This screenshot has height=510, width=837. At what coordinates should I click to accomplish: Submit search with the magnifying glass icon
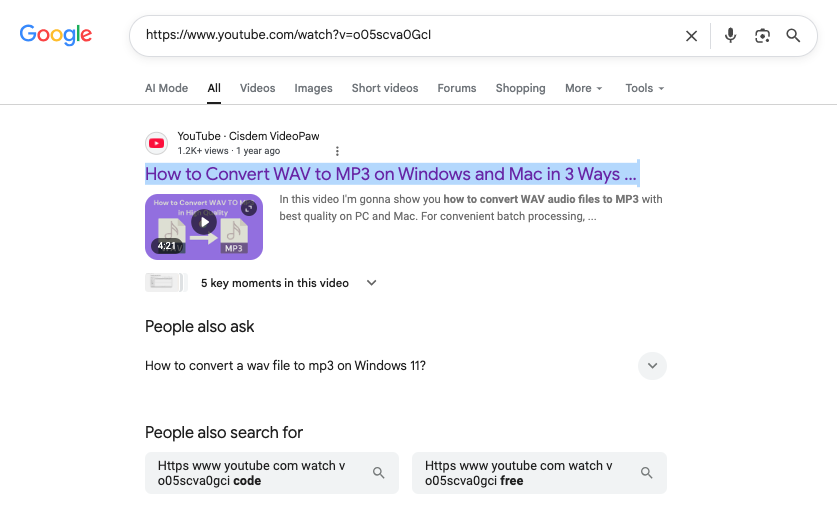[x=793, y=36]
